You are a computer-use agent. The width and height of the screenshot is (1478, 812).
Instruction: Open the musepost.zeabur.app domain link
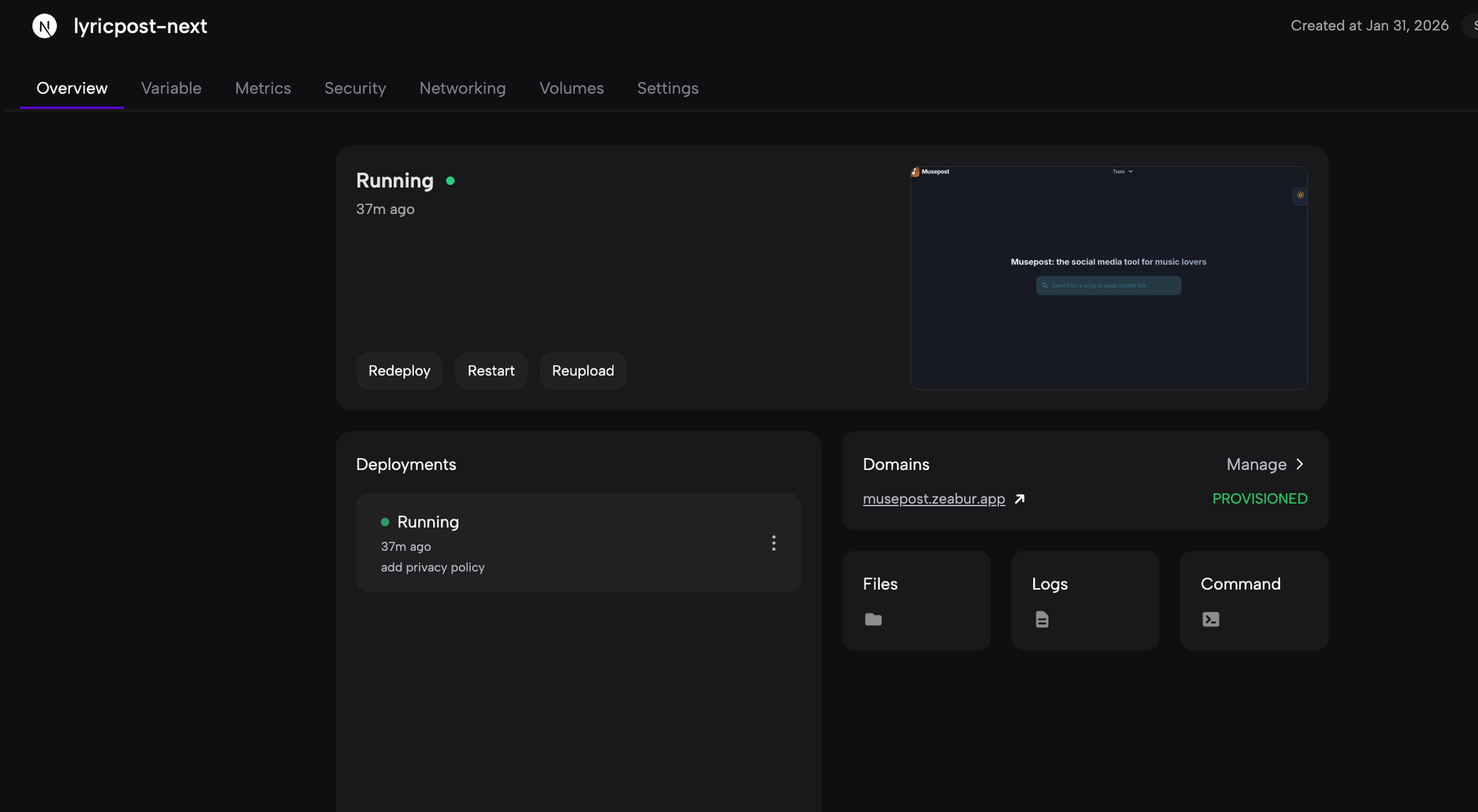pos(933,499)
